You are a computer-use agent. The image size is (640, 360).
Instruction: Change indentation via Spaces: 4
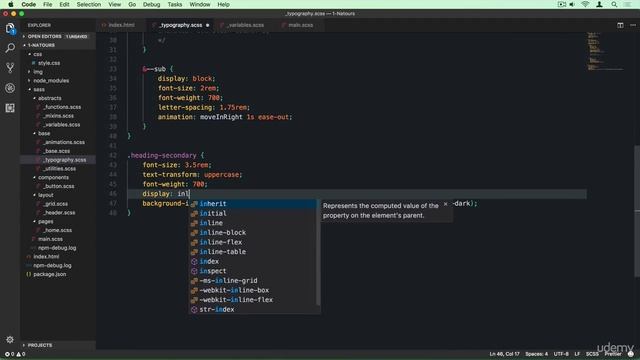(536, 354)
